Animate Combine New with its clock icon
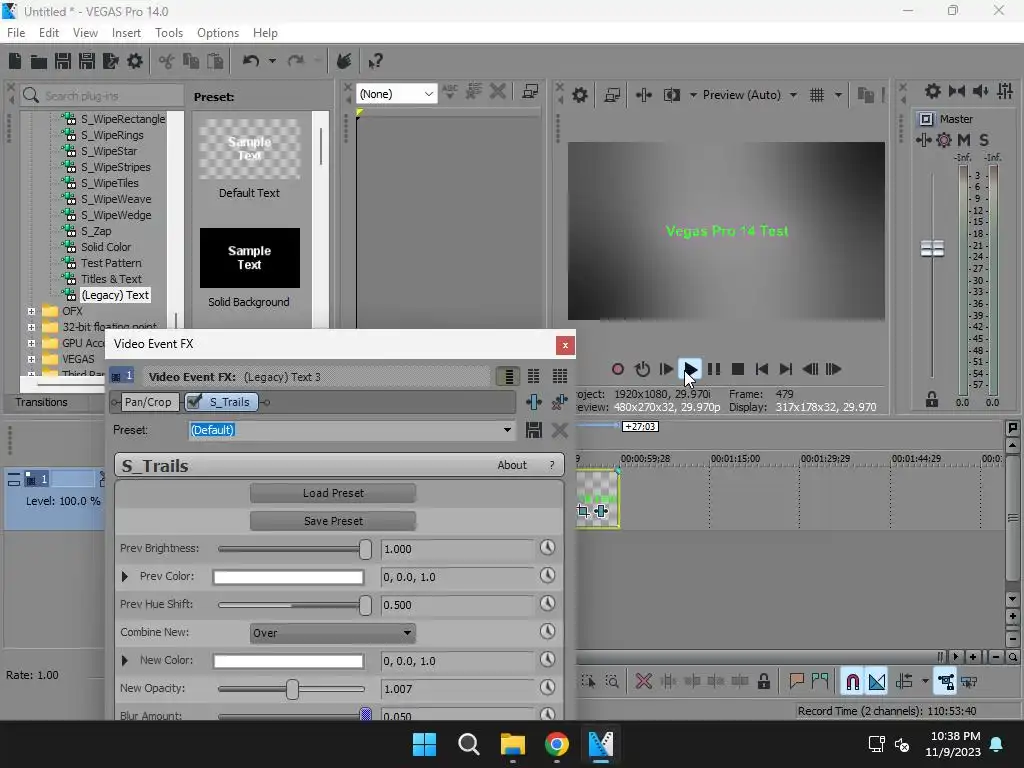 pos(547,632)
